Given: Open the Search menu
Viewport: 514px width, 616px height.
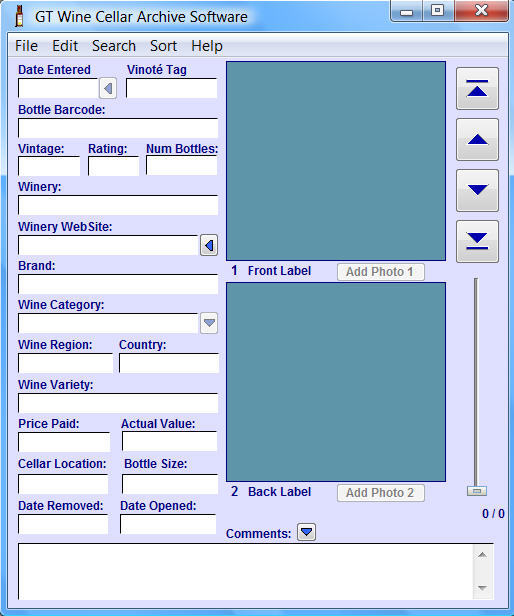Looking at the screenshot, I should pyautogui.click(x=114, y=46).
